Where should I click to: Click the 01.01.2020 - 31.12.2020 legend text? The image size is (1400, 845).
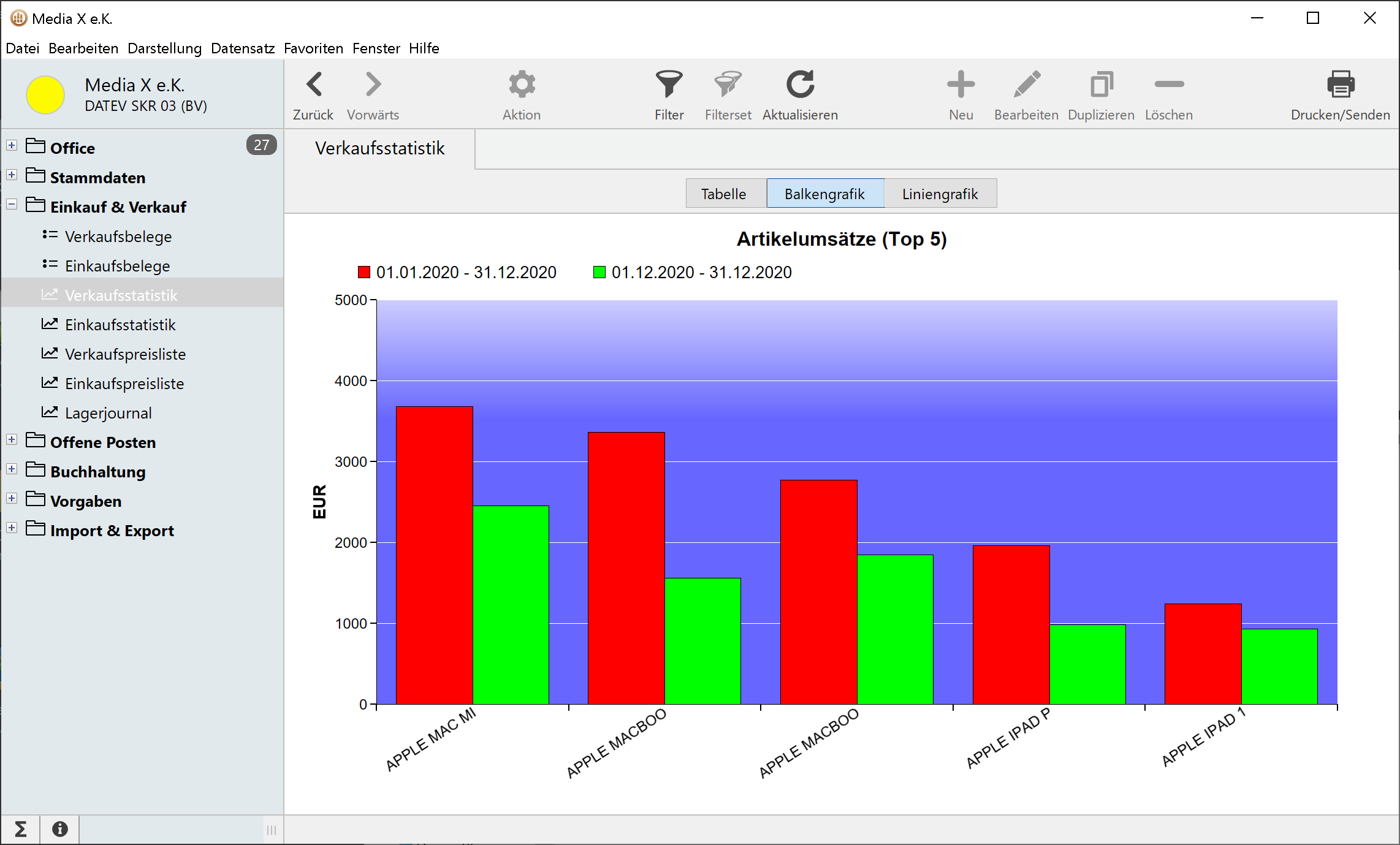(466, 272)
